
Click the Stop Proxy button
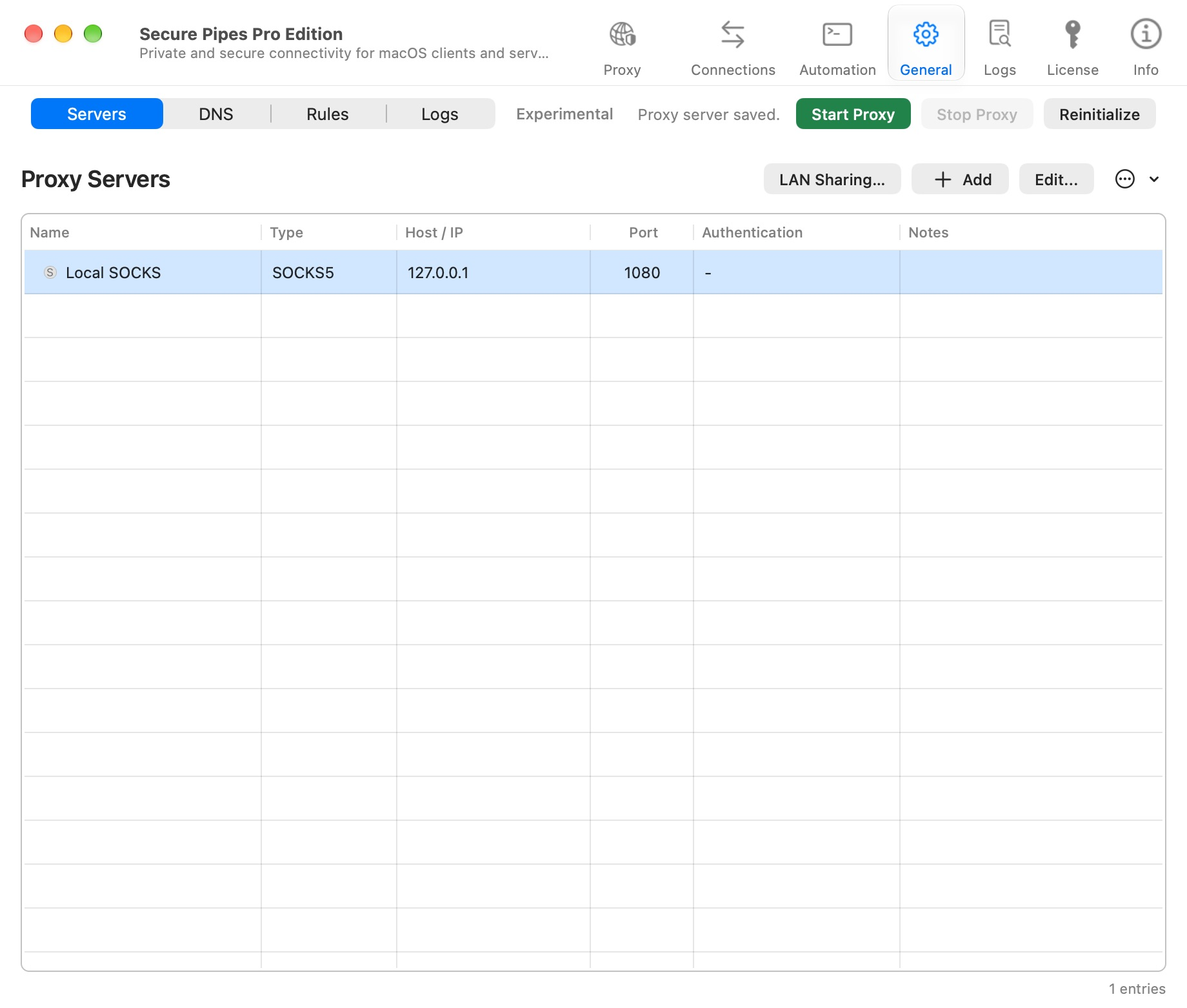977,114
